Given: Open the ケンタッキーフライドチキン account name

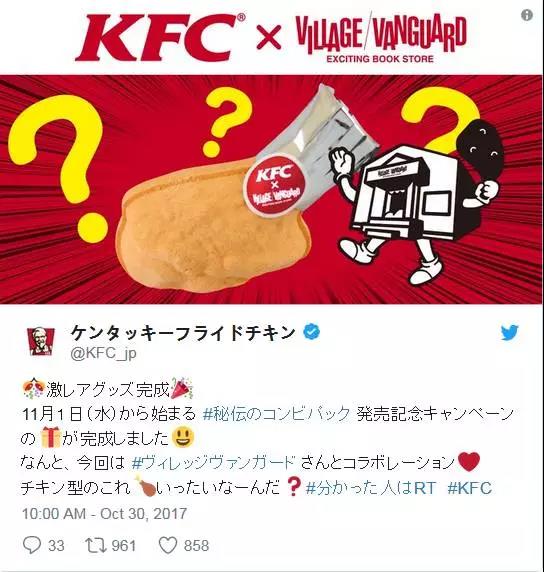Looking at the screenshot, I should coord(183,332).
